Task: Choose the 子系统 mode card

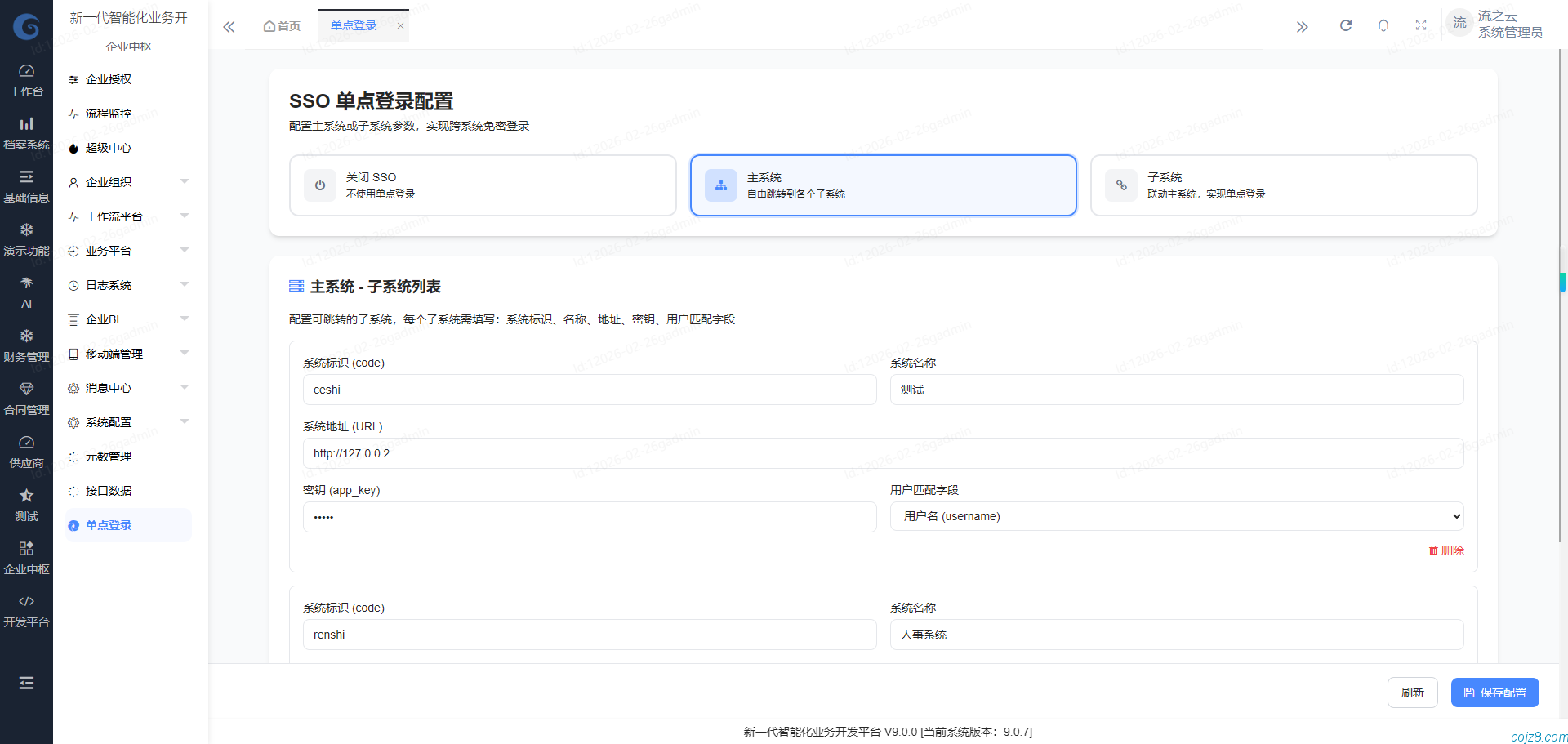Action: [1283, 185]
